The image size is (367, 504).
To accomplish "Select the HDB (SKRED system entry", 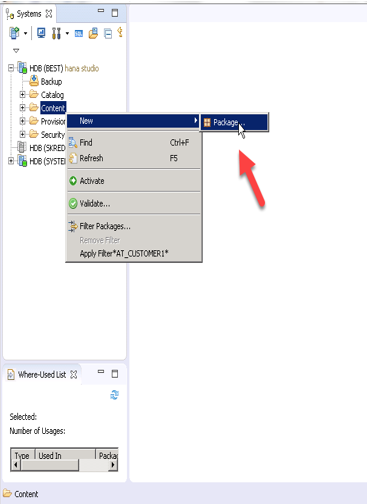I will (x=47, y=148).
